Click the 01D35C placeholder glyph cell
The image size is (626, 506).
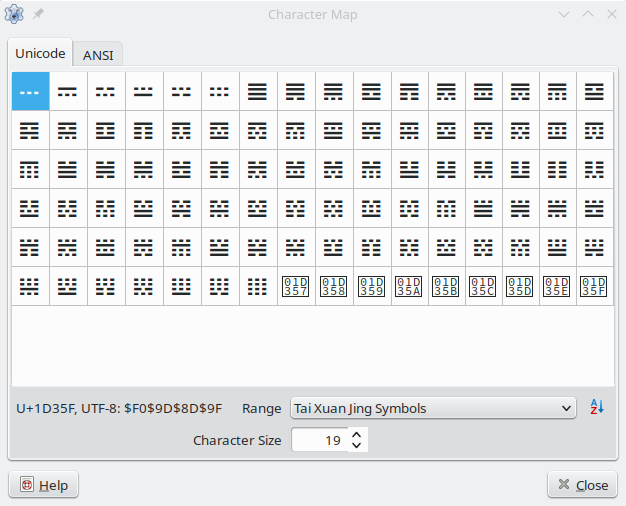pyautogui.click(x=483, y=287)
